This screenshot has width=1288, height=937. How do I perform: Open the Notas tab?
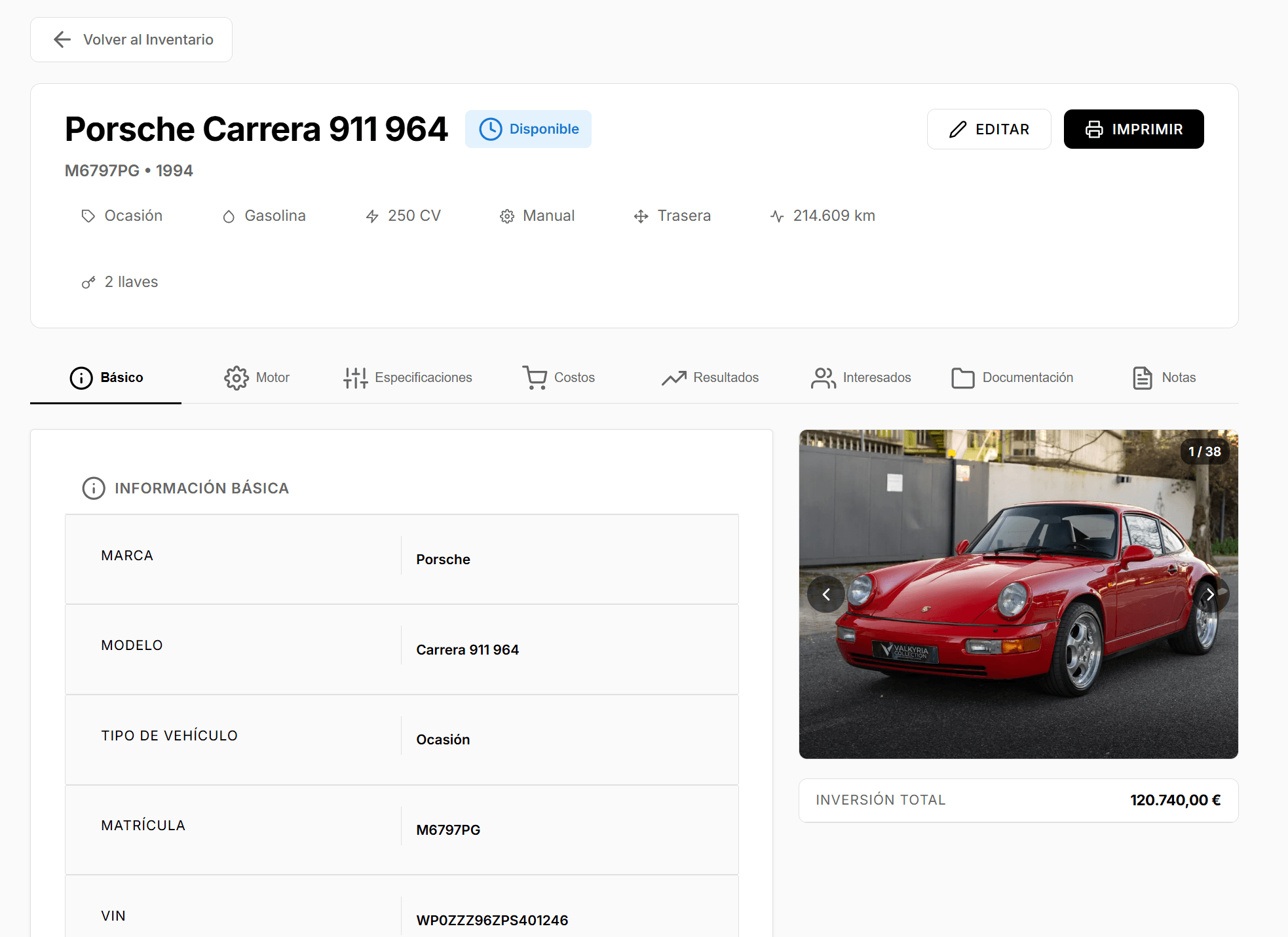point(1164,378)
